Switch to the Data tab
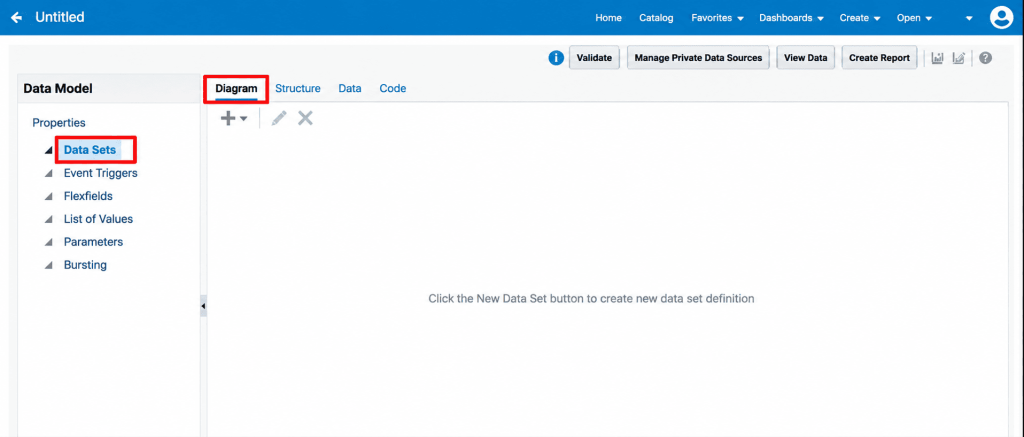 pyautogui.click(x=350, y=88)
